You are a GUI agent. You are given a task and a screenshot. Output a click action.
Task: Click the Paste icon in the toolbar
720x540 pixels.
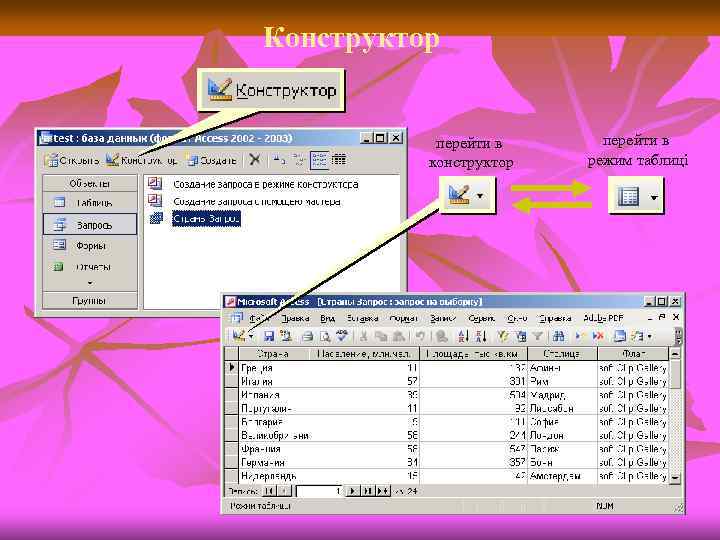click(399, 336)
